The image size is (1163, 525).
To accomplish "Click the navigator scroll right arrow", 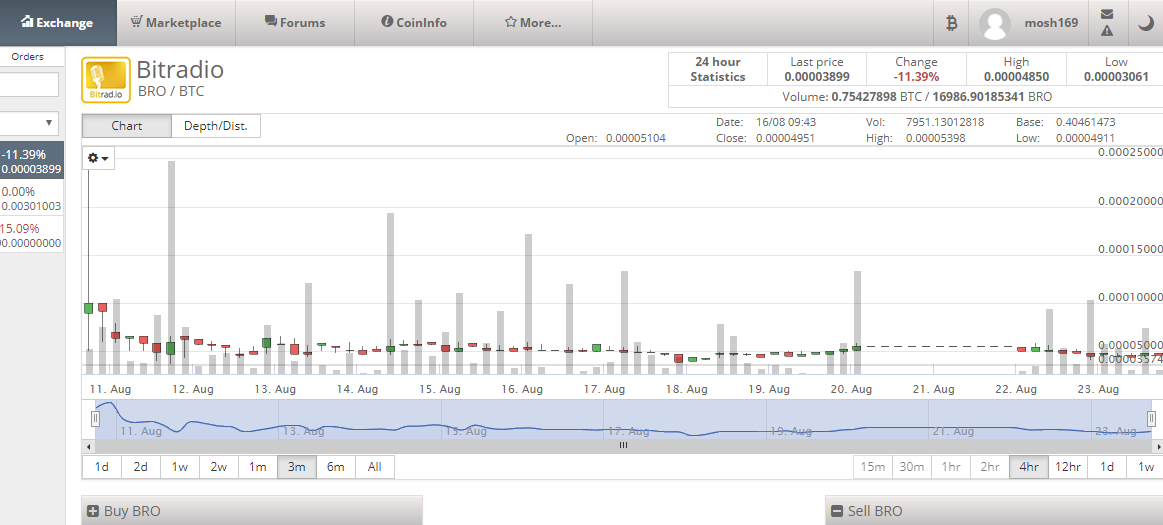I will point(1157,446).
